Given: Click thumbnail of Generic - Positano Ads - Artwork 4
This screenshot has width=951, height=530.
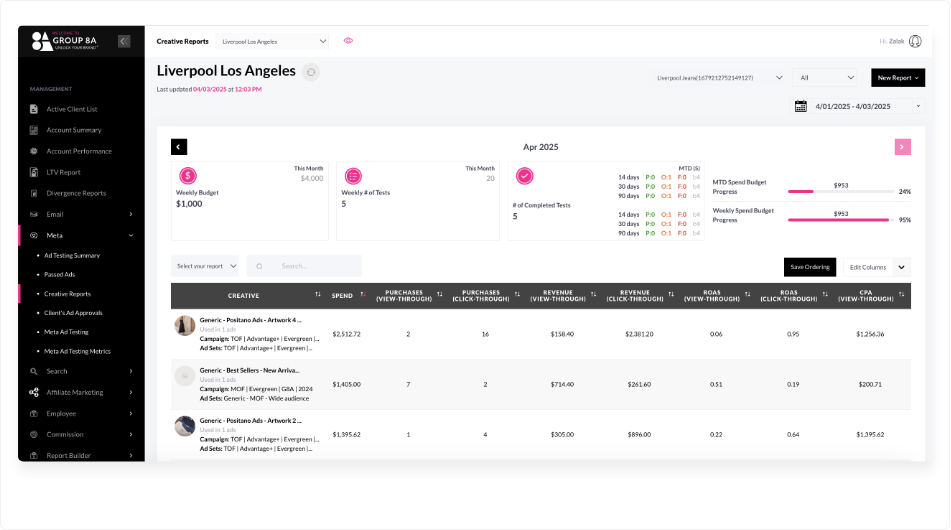Looking at the screenshot, I should [185, 326].
